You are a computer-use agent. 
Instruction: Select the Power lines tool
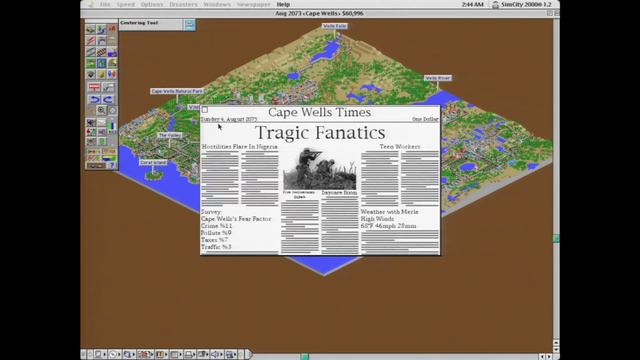tap(90, 40)
